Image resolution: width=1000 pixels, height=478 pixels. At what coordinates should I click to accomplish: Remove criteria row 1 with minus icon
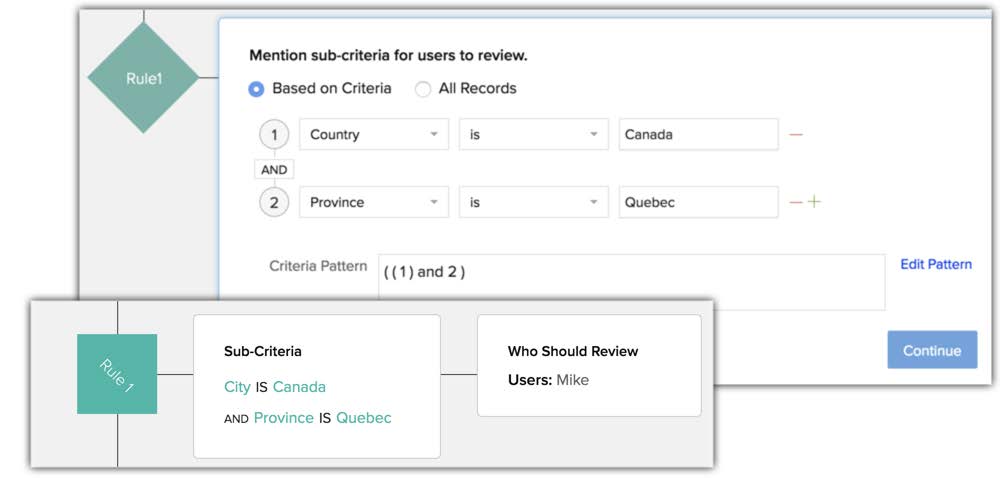796,135
